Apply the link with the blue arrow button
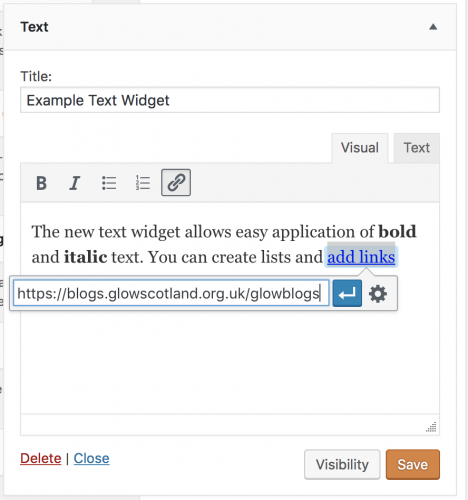 [347, 293]
